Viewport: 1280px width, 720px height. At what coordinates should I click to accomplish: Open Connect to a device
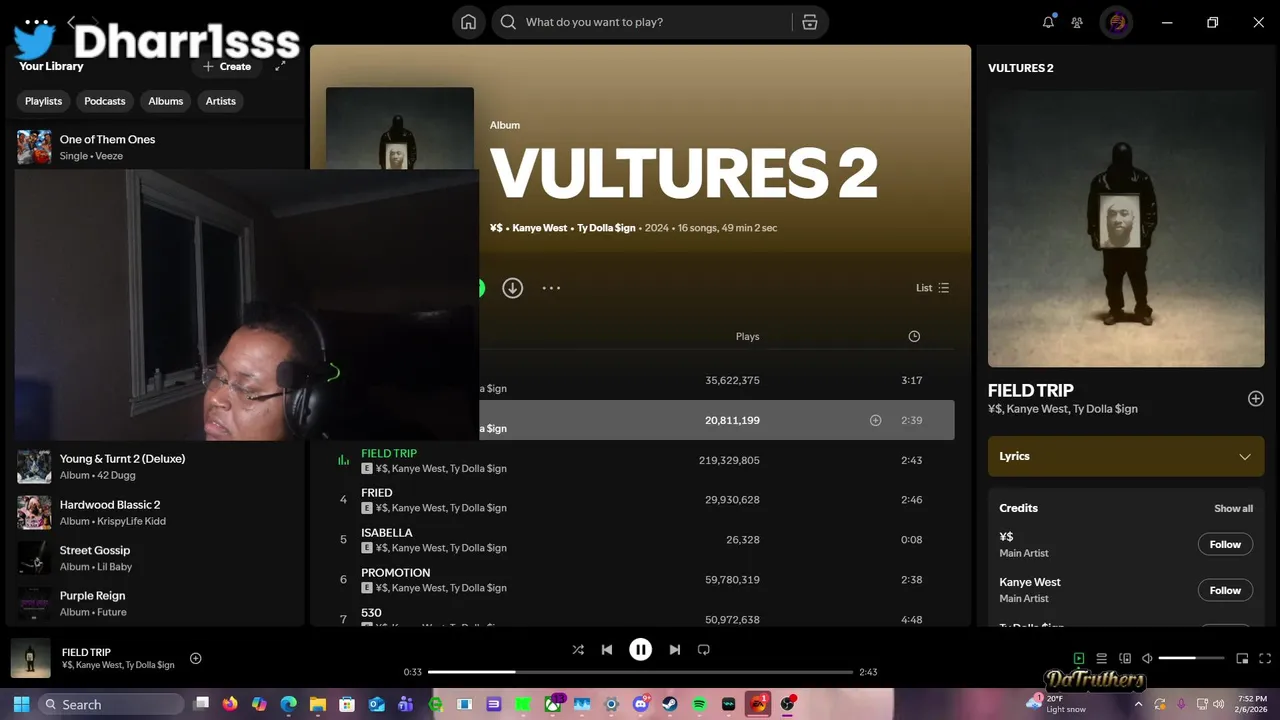1125,658
